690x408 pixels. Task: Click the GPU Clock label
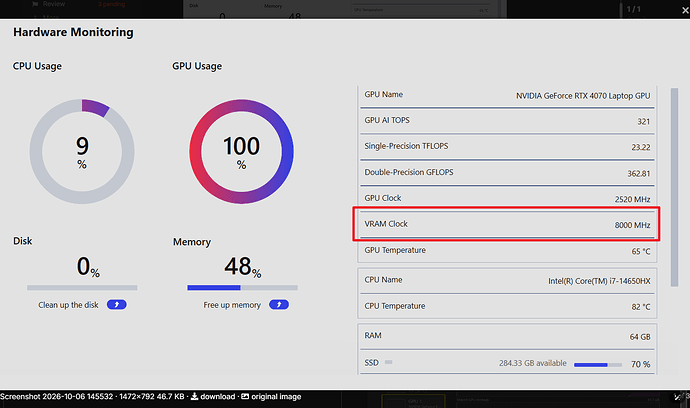point(382,198)
